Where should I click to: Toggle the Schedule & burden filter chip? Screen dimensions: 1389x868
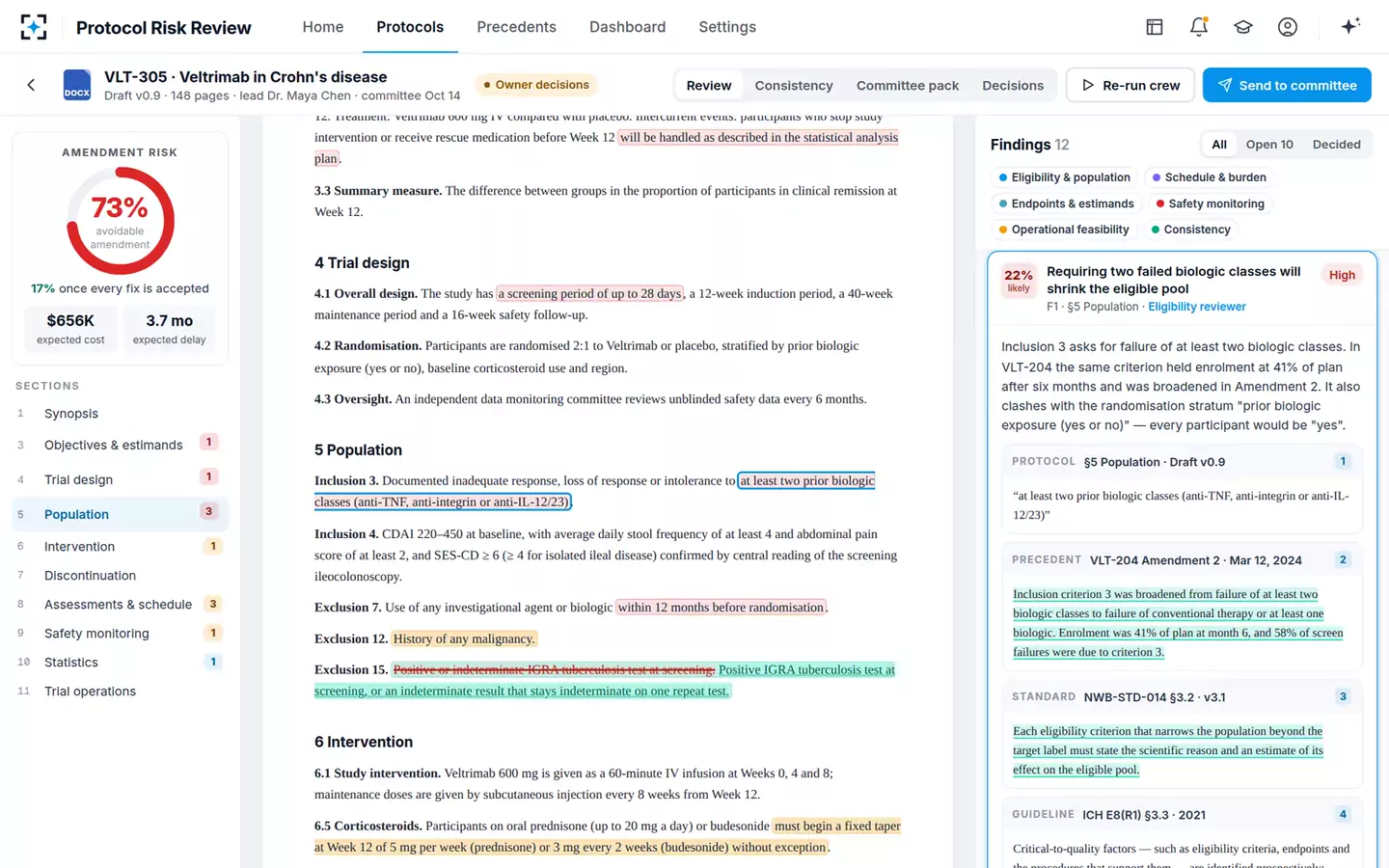click(1210, 177)
